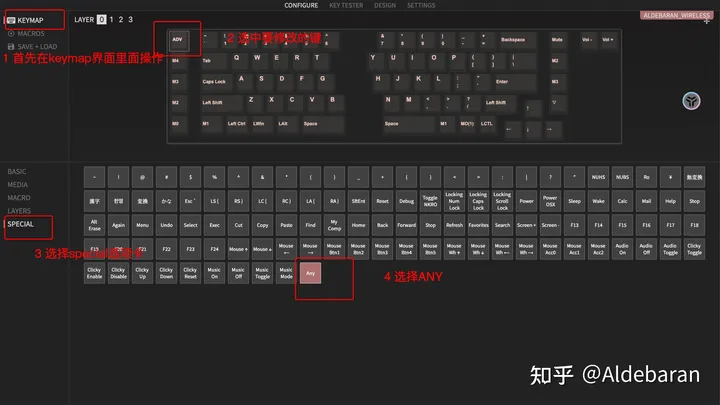Select the Backspace key on layout
The width and height of the screenshot is (720, 405).
click(x=518, y=40)
